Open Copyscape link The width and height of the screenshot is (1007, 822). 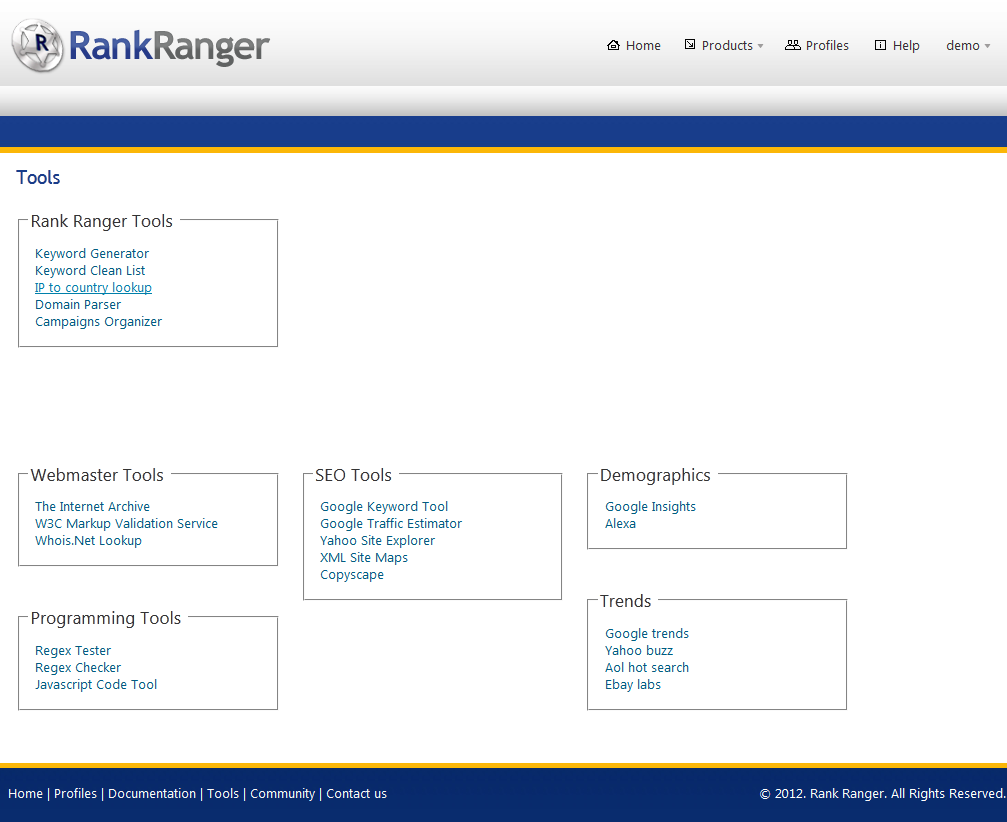pos(352,575)
